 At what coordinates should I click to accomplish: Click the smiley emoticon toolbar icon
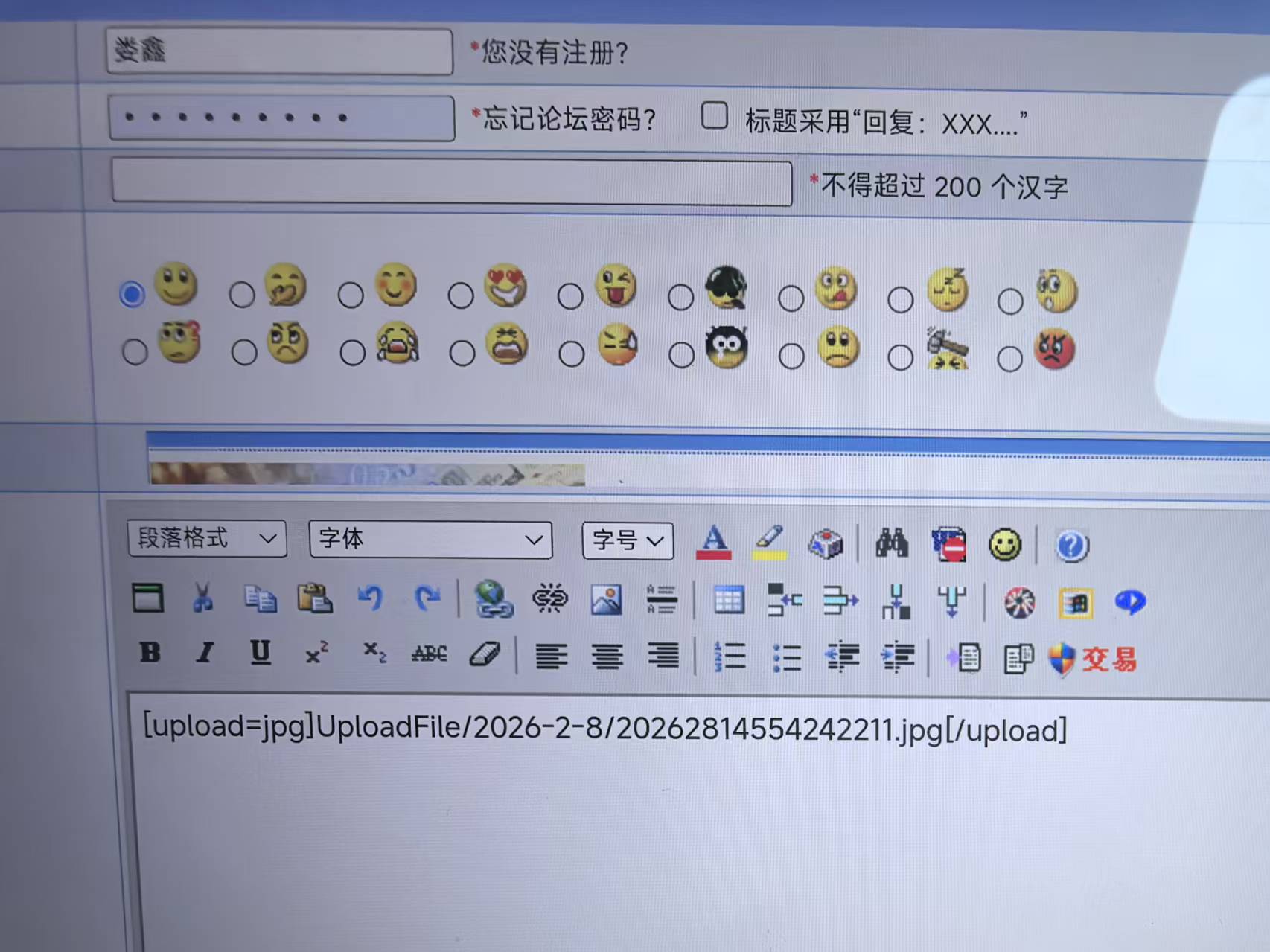(1006, 544)
